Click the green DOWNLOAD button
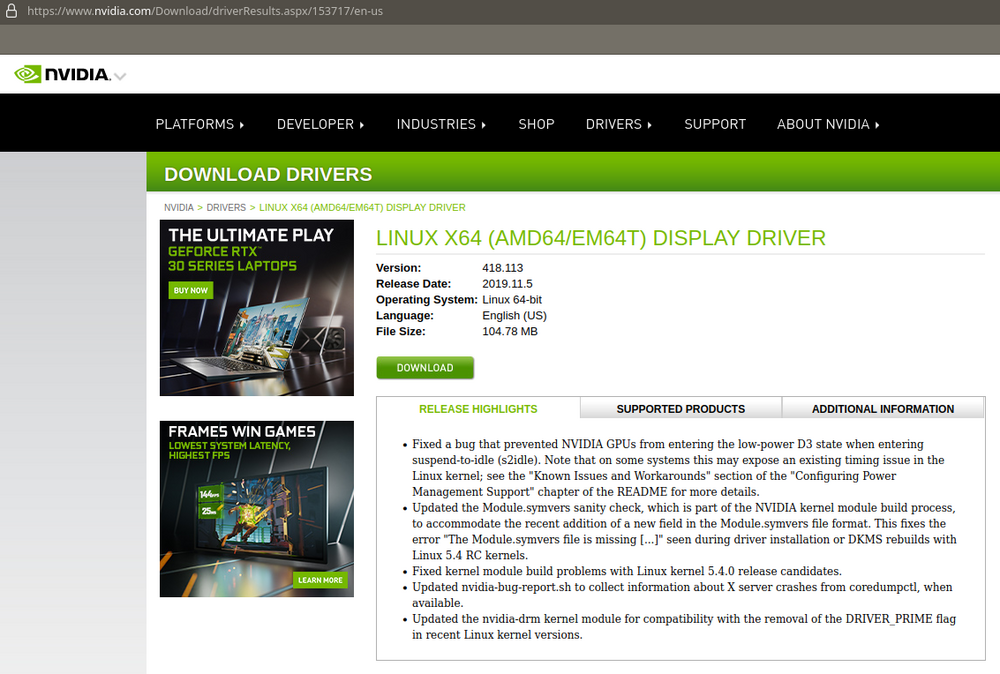Viewport: 1000px width, 674px height. pyautogui.click(x=425, y=368)
